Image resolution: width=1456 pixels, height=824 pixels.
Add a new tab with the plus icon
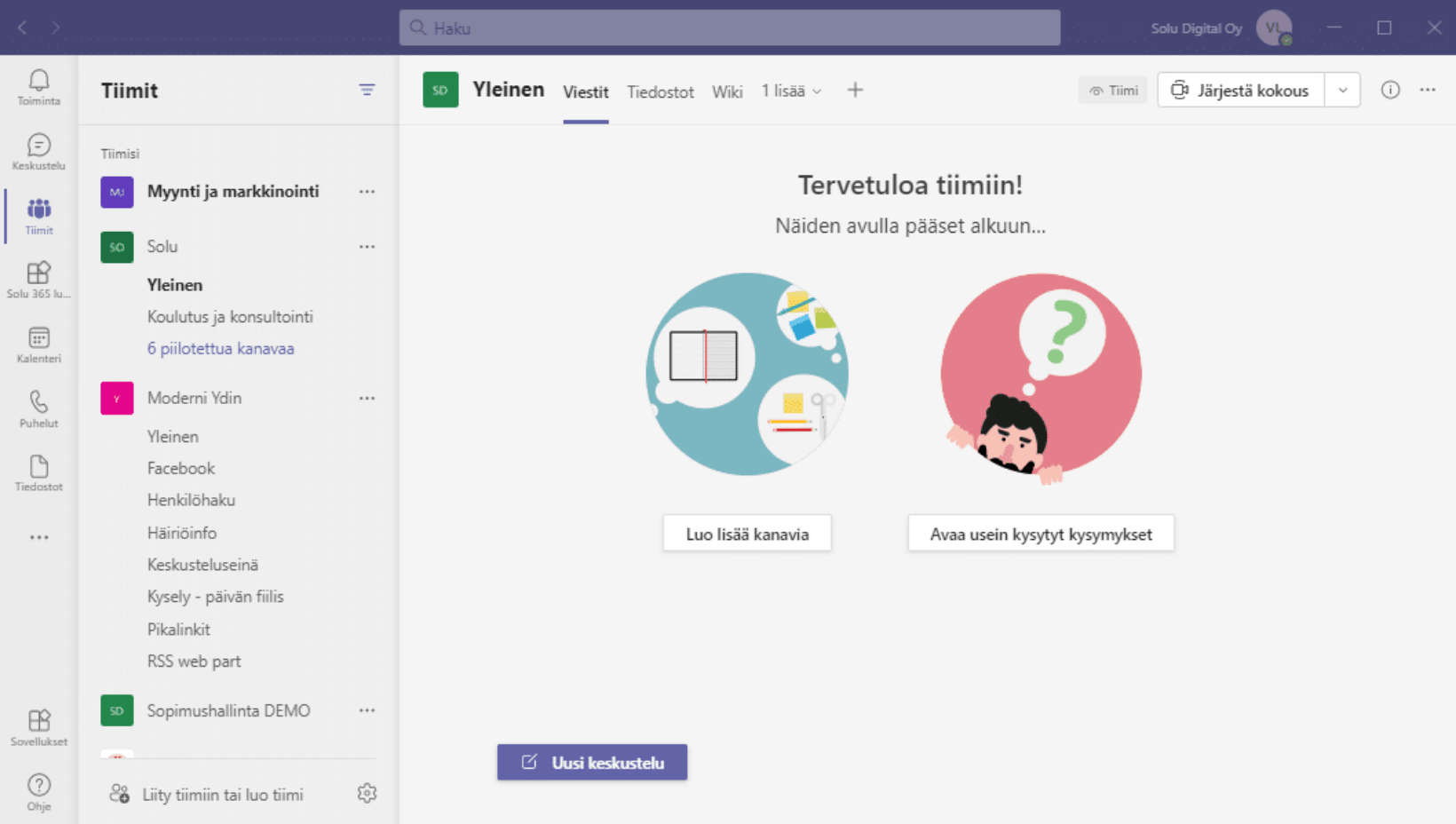[855, 90]
